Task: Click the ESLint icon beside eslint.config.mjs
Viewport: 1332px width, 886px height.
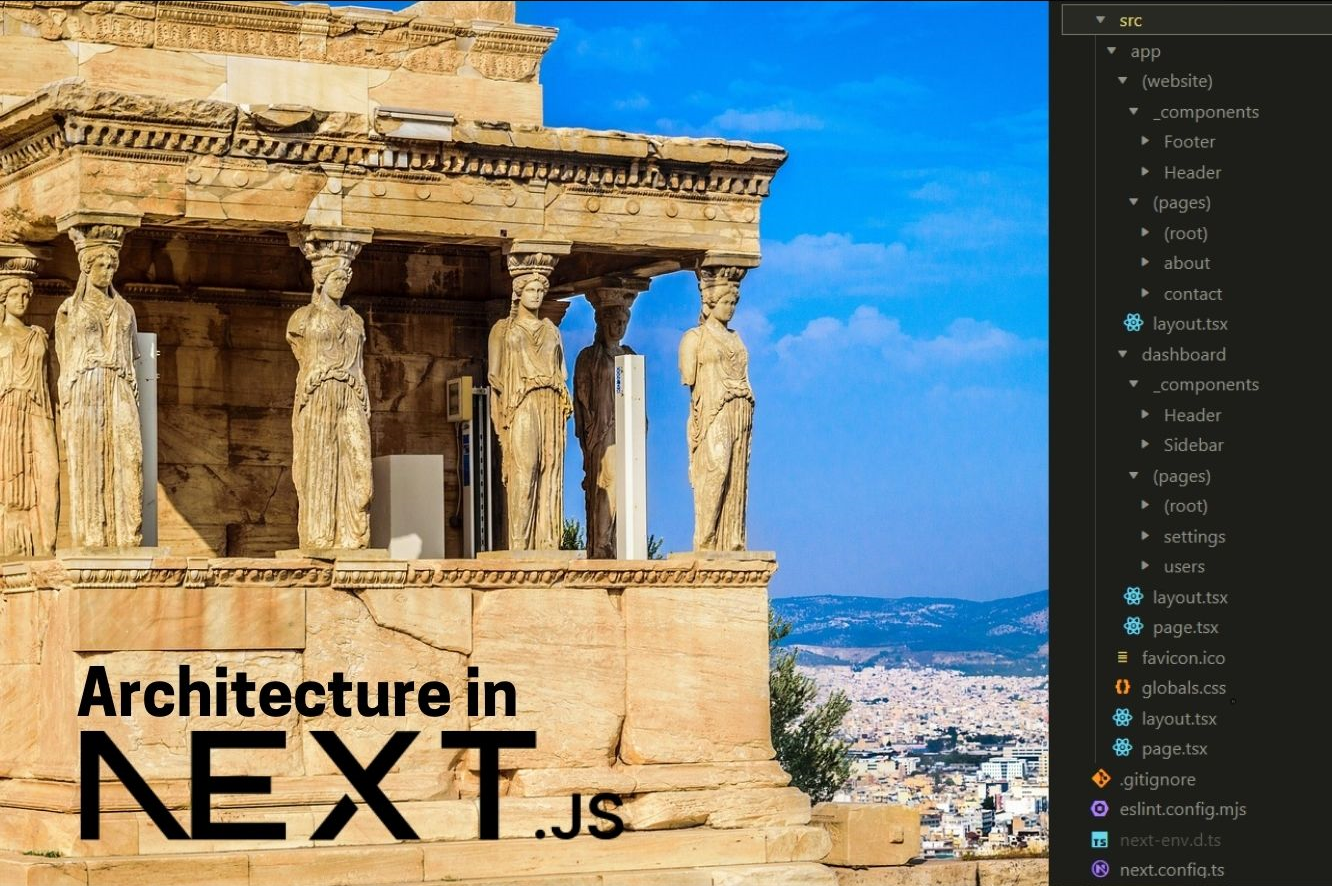Action: (x=1100, y=808)
